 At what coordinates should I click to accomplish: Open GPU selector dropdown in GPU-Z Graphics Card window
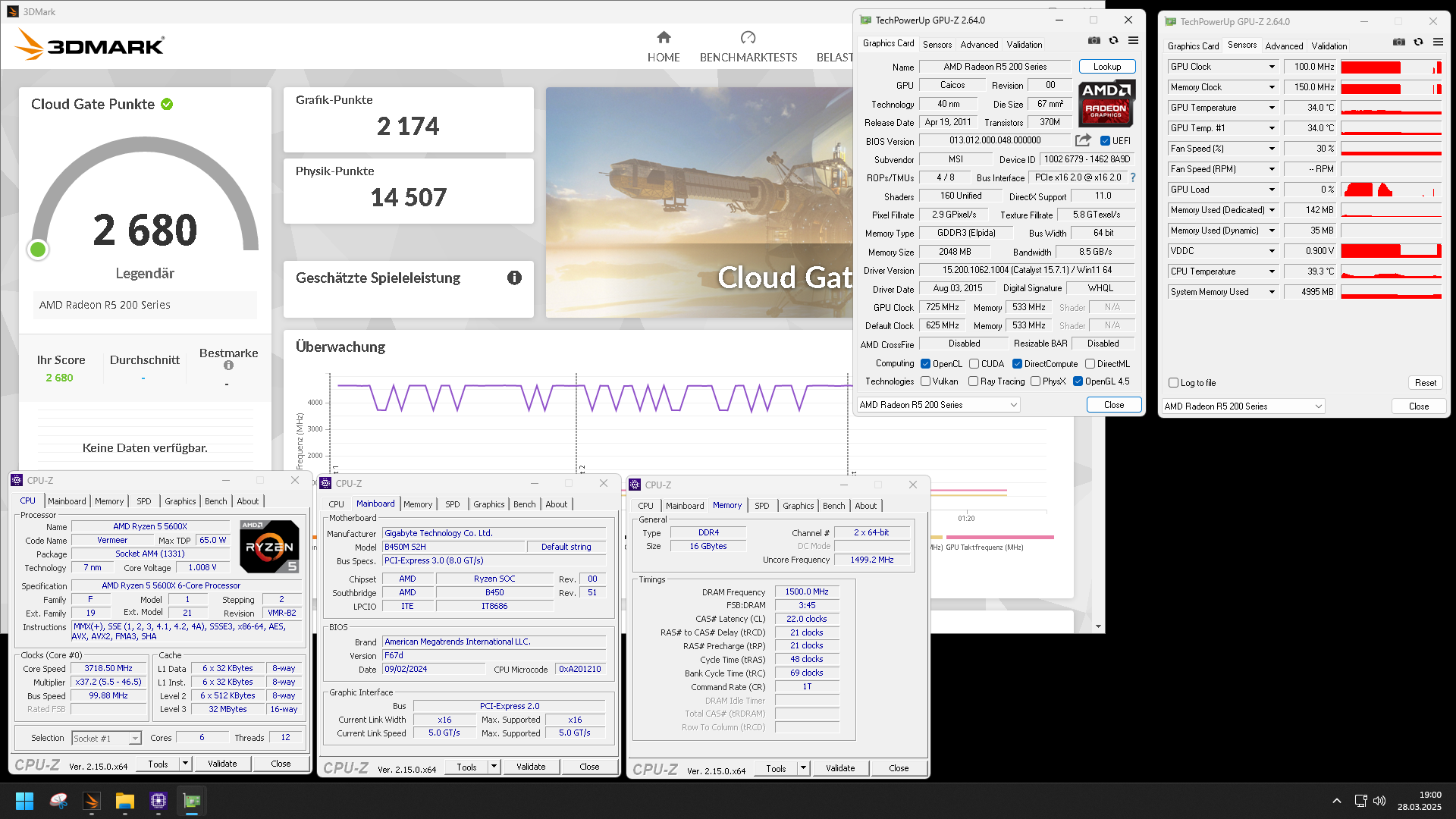[939, 405]
